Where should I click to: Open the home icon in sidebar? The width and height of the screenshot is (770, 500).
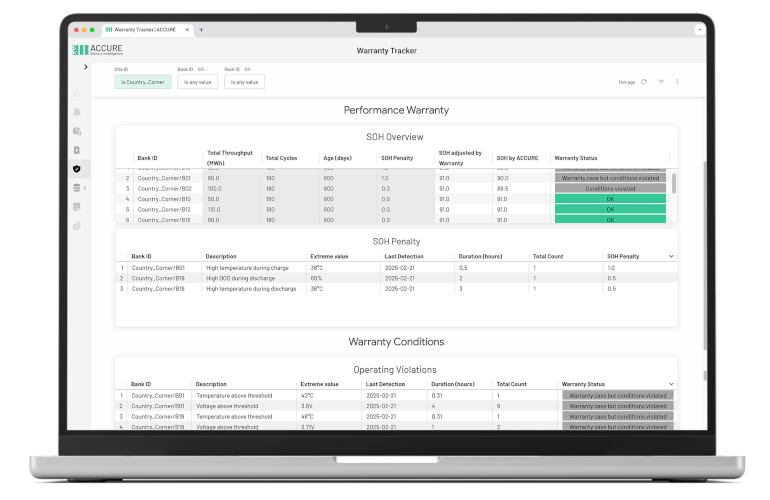[x=77, y=94]
